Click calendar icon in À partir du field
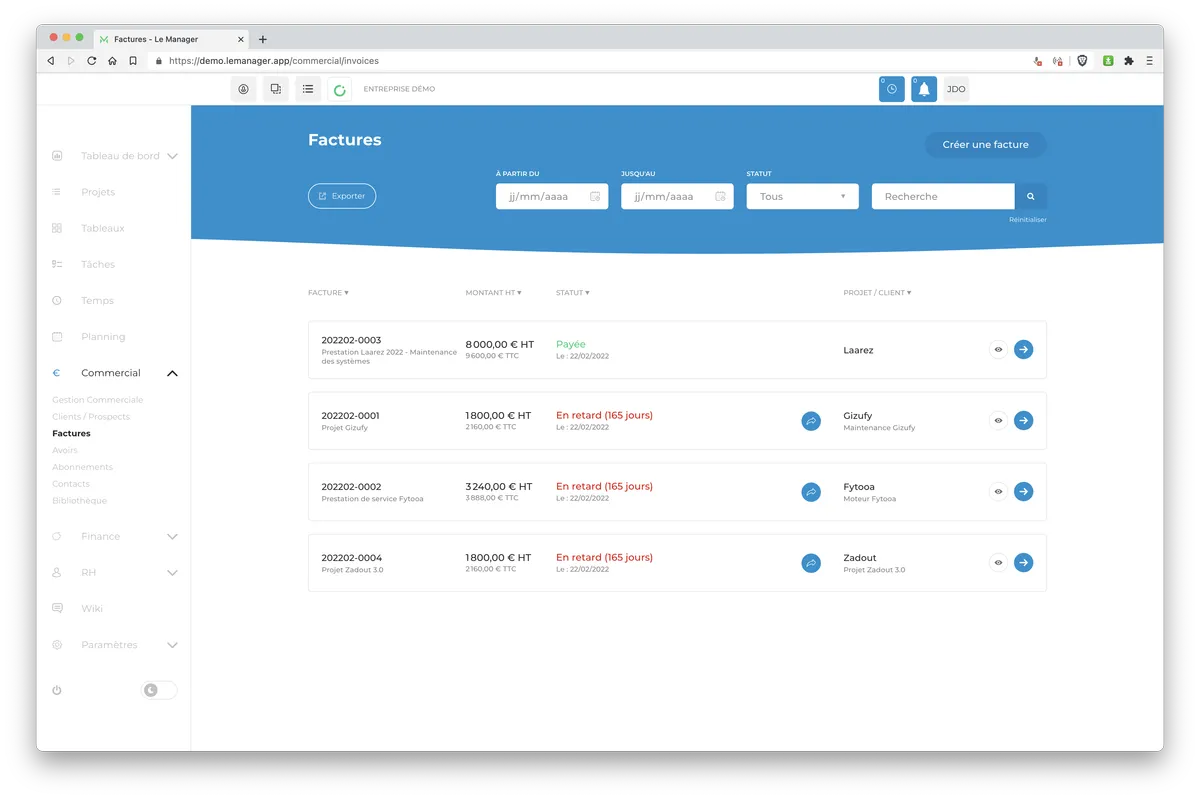The height and width of the screenshot is (799, 1200). tap(595, 196)
